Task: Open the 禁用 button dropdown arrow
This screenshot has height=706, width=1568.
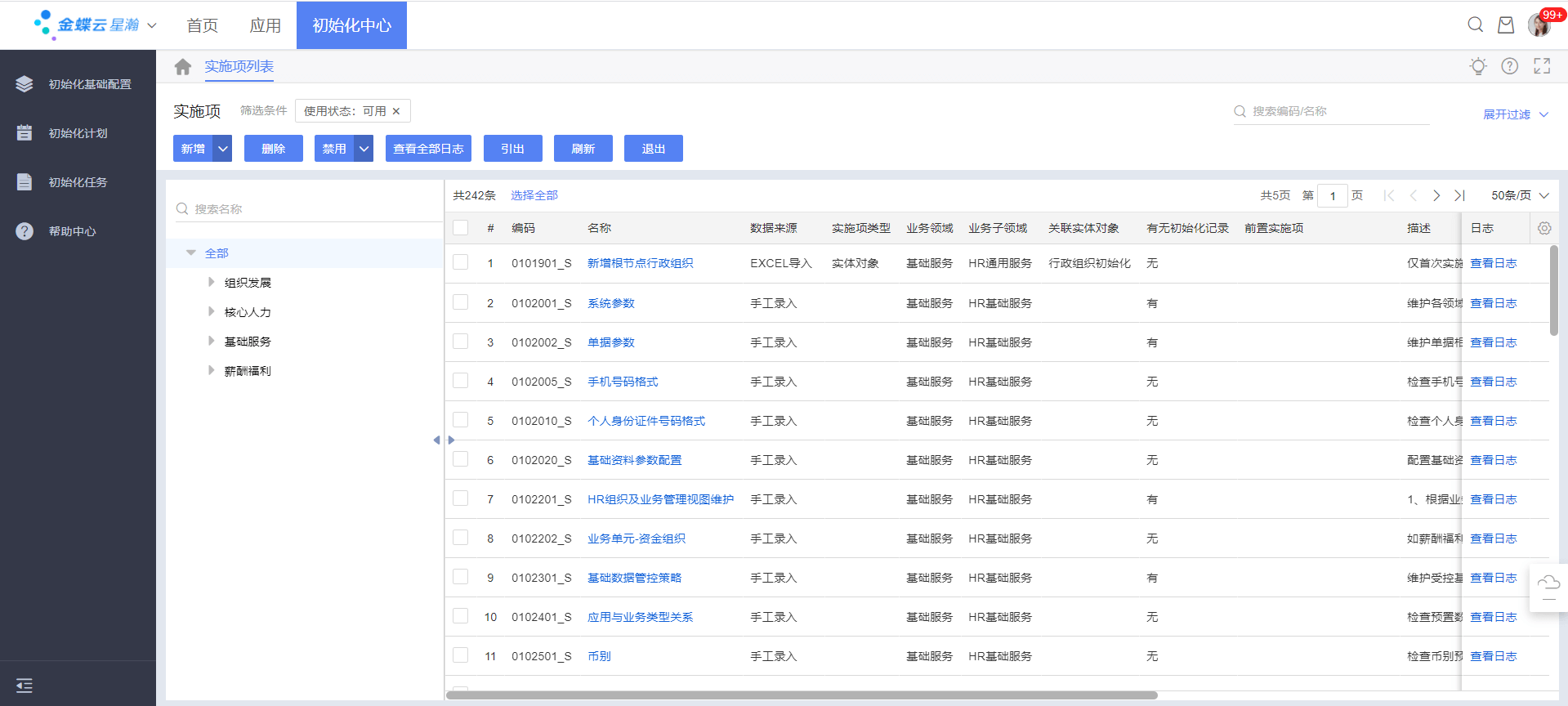Action: (364, 149)
